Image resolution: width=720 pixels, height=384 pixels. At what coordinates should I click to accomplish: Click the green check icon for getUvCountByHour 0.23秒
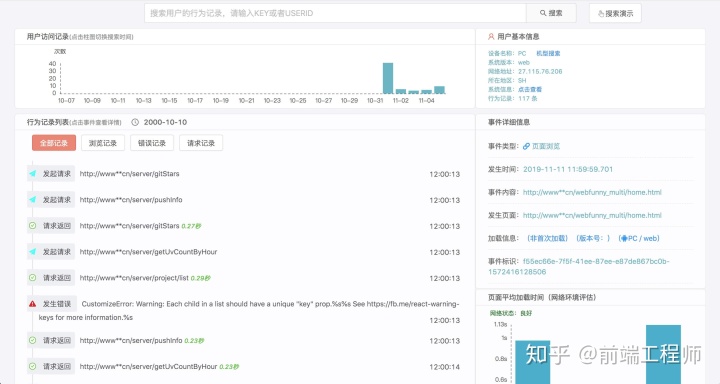pos(33,367)
